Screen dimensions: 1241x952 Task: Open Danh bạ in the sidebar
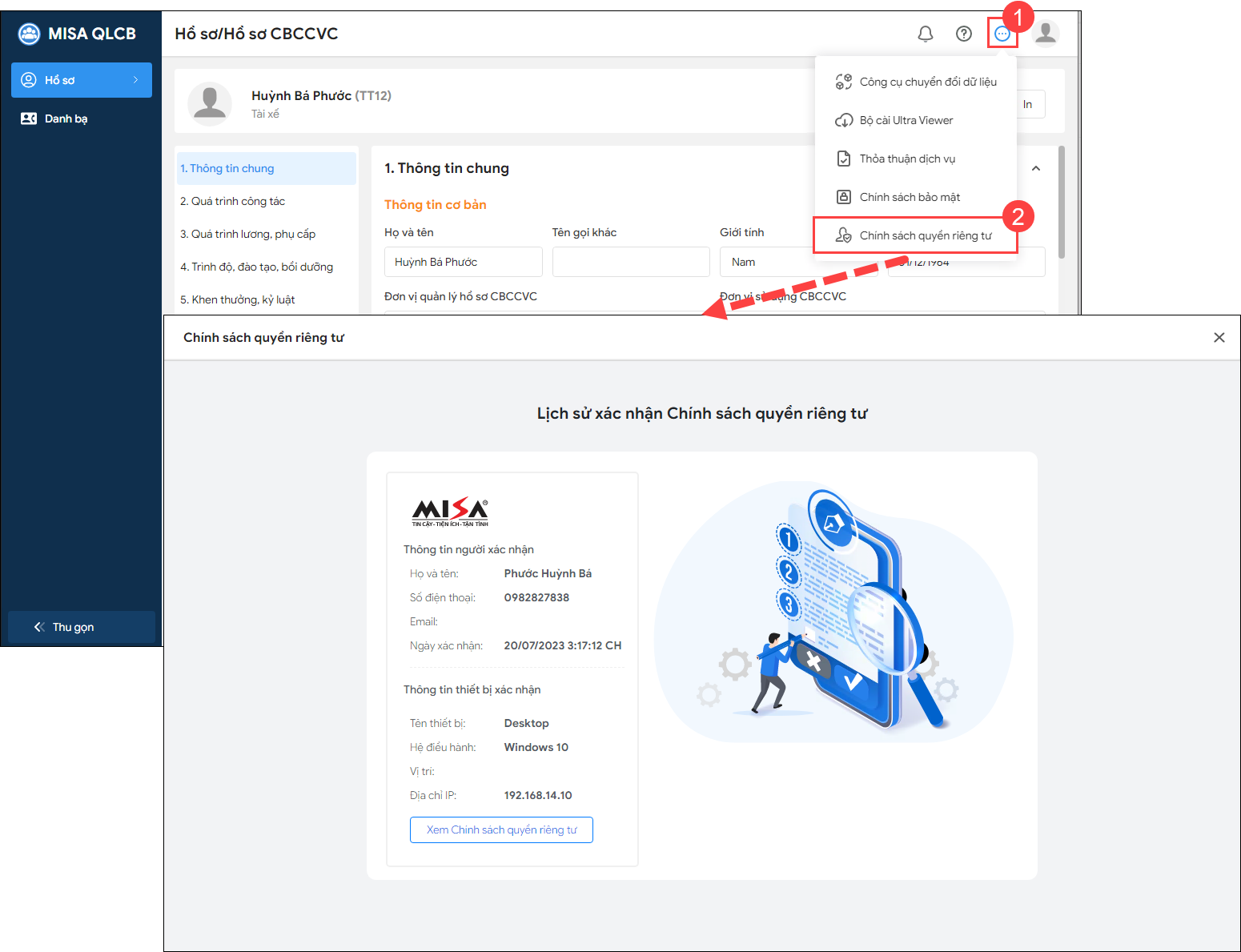66,118
